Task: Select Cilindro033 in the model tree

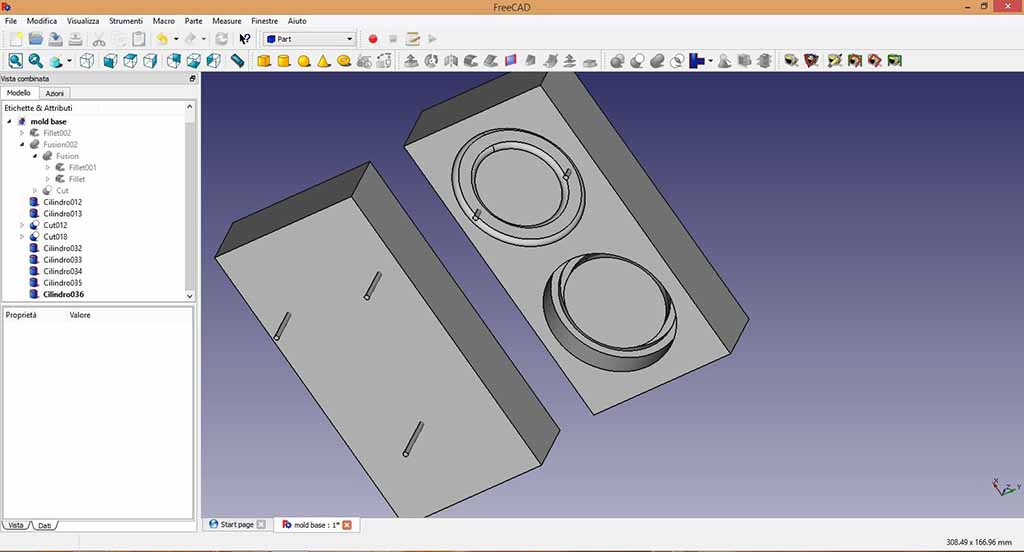Action: click(63, 260)
